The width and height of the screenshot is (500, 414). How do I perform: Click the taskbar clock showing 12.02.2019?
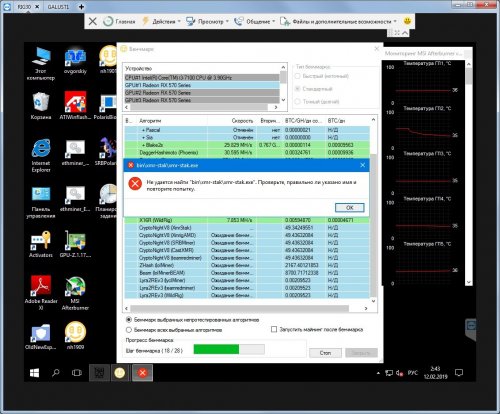click(435, 373)
